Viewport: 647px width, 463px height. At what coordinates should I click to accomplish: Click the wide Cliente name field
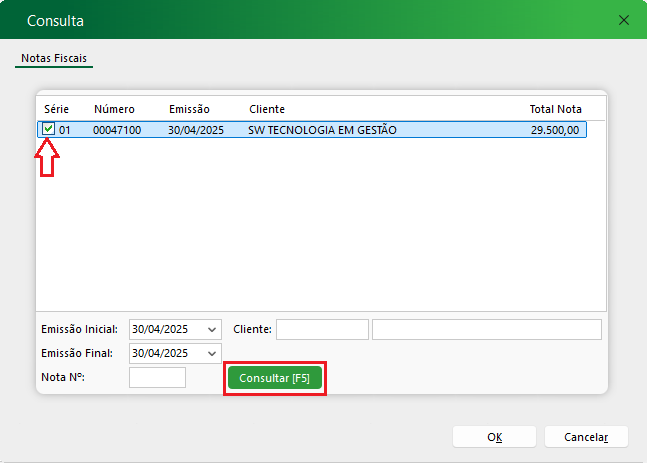[x=486, y=330]
